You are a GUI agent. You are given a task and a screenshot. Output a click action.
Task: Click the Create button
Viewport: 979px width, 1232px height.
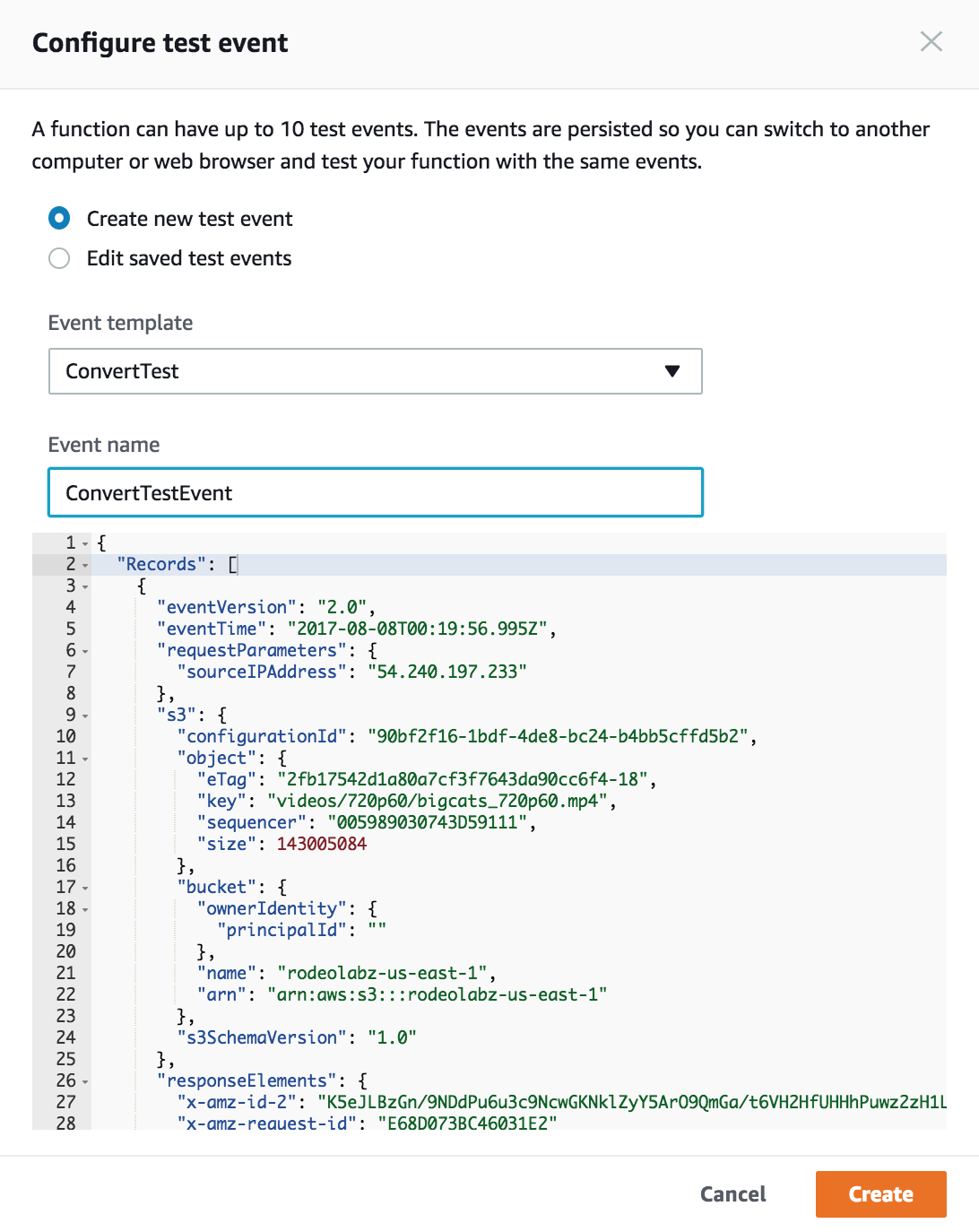click(880, 1194)
